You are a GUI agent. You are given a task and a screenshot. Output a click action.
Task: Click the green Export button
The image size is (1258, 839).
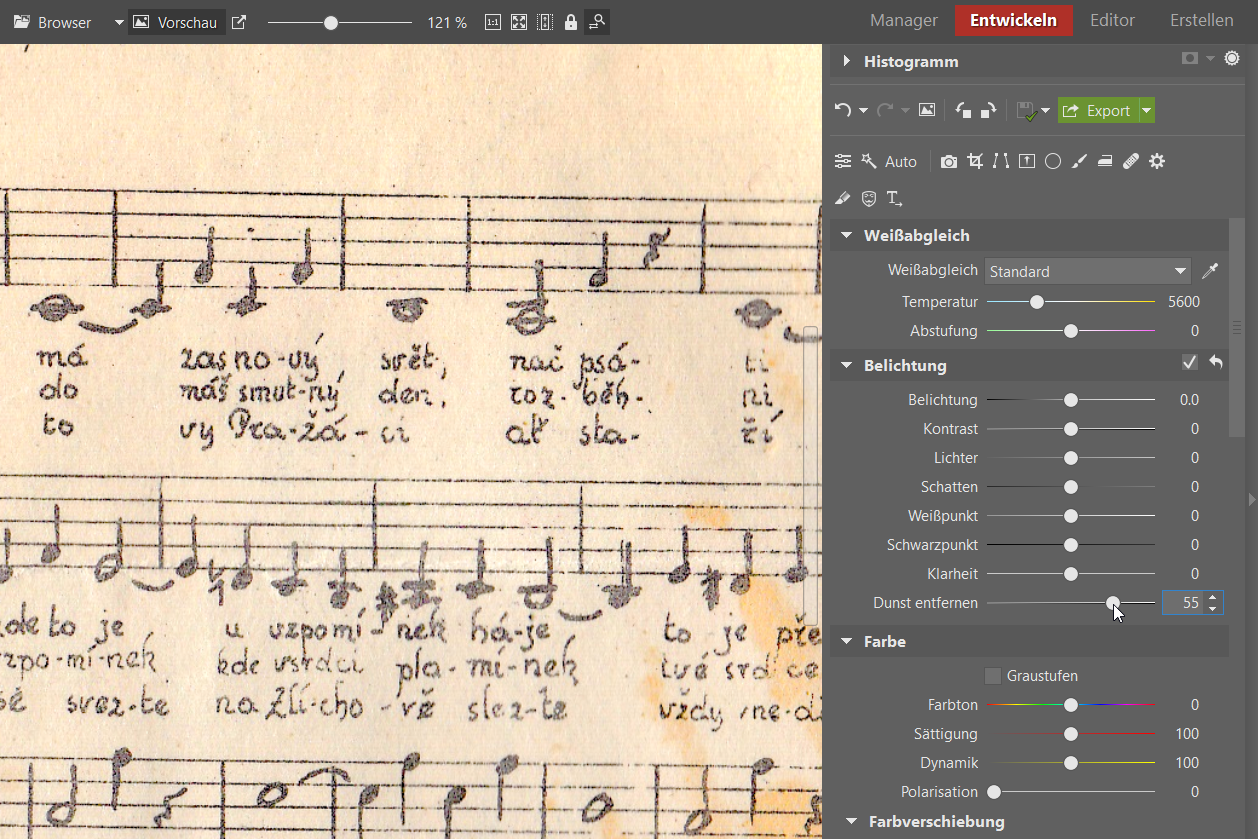(x=1098, y=110)
